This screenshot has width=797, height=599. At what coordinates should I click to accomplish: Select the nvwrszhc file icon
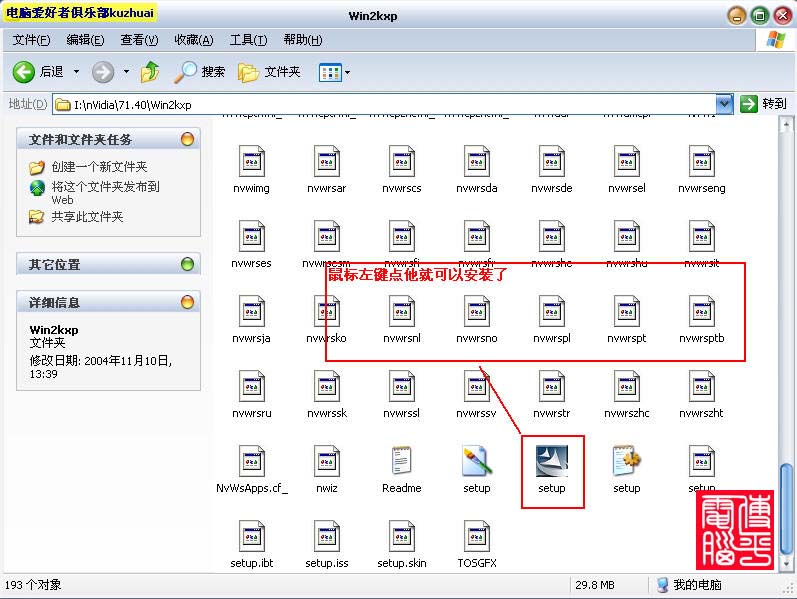point(627,386)
